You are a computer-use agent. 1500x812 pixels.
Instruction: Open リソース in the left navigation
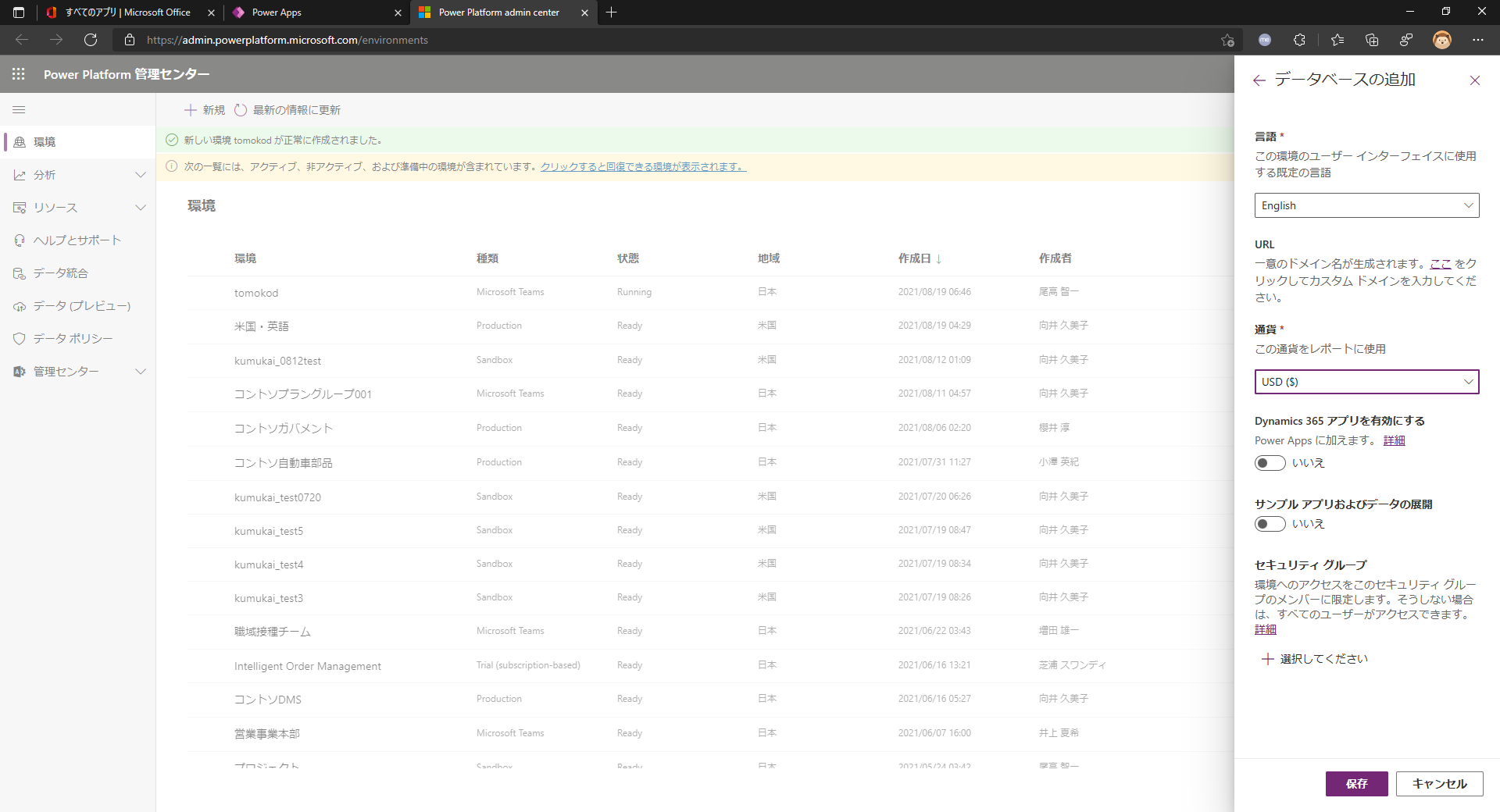(x=55, y=208)
